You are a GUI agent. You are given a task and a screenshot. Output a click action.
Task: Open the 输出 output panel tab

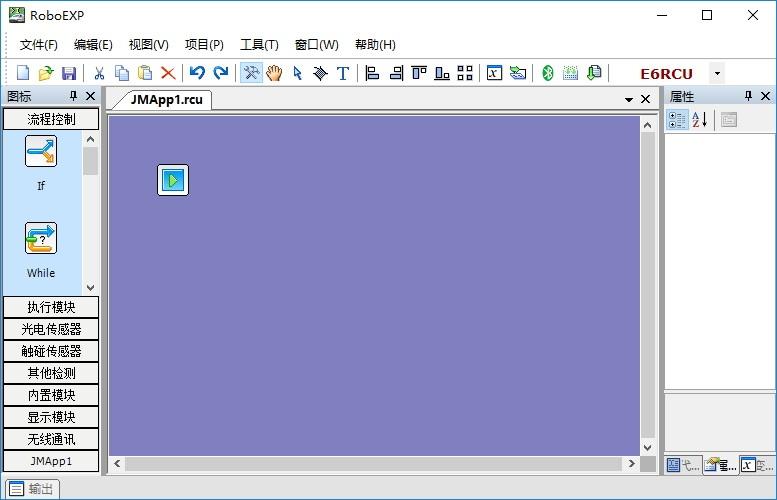[32, 489]
